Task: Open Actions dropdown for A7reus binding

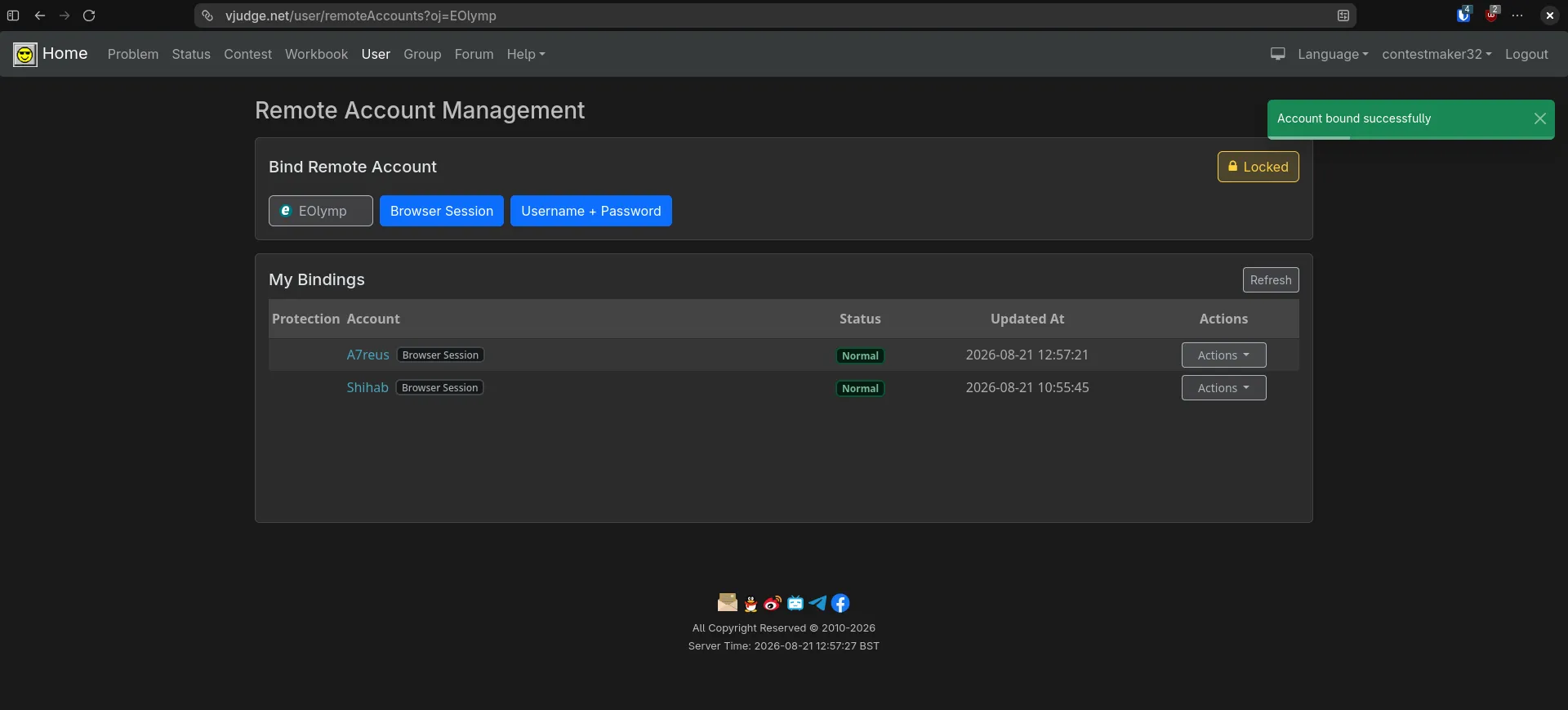Action: tap(1223, 355)
